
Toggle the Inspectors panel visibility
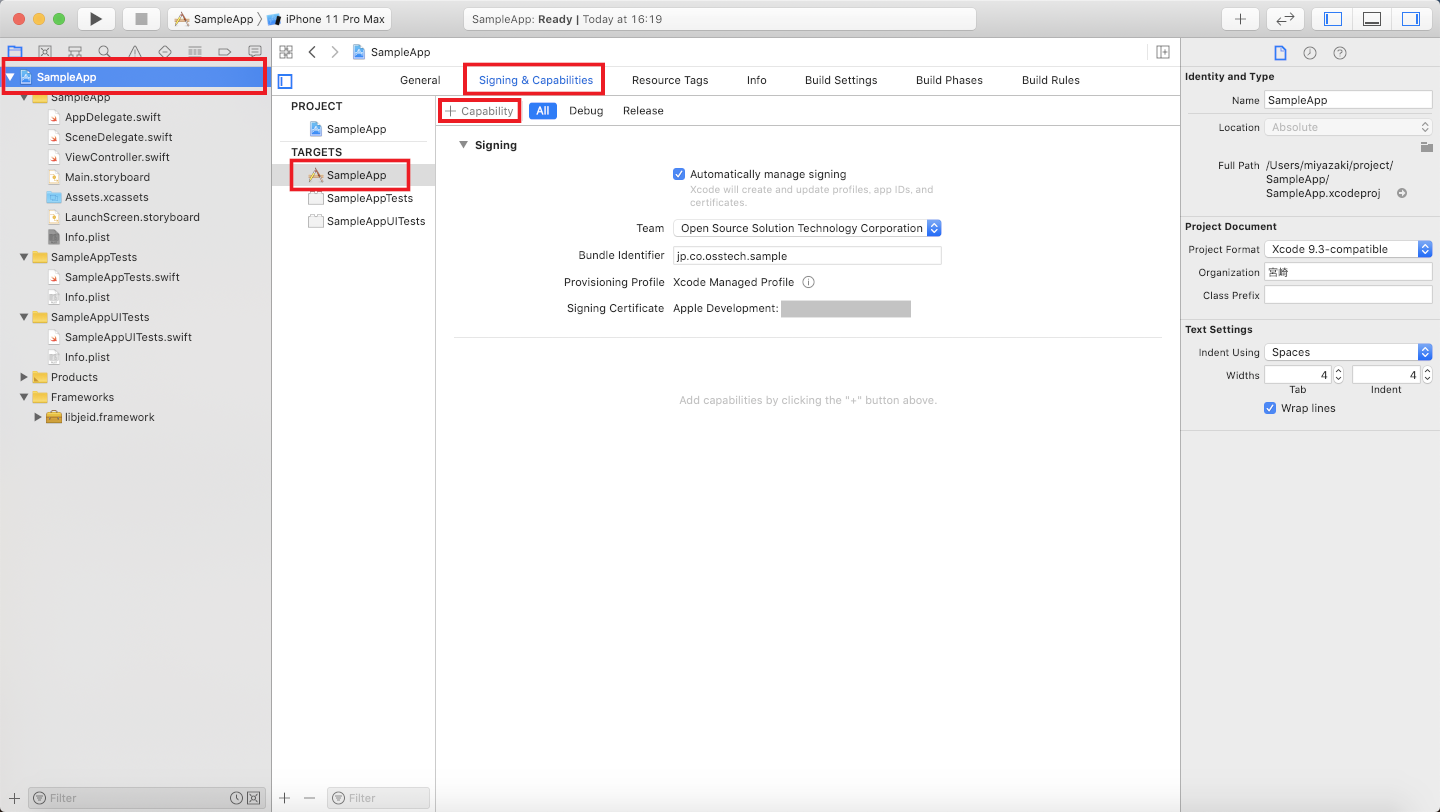[1411, 19]
